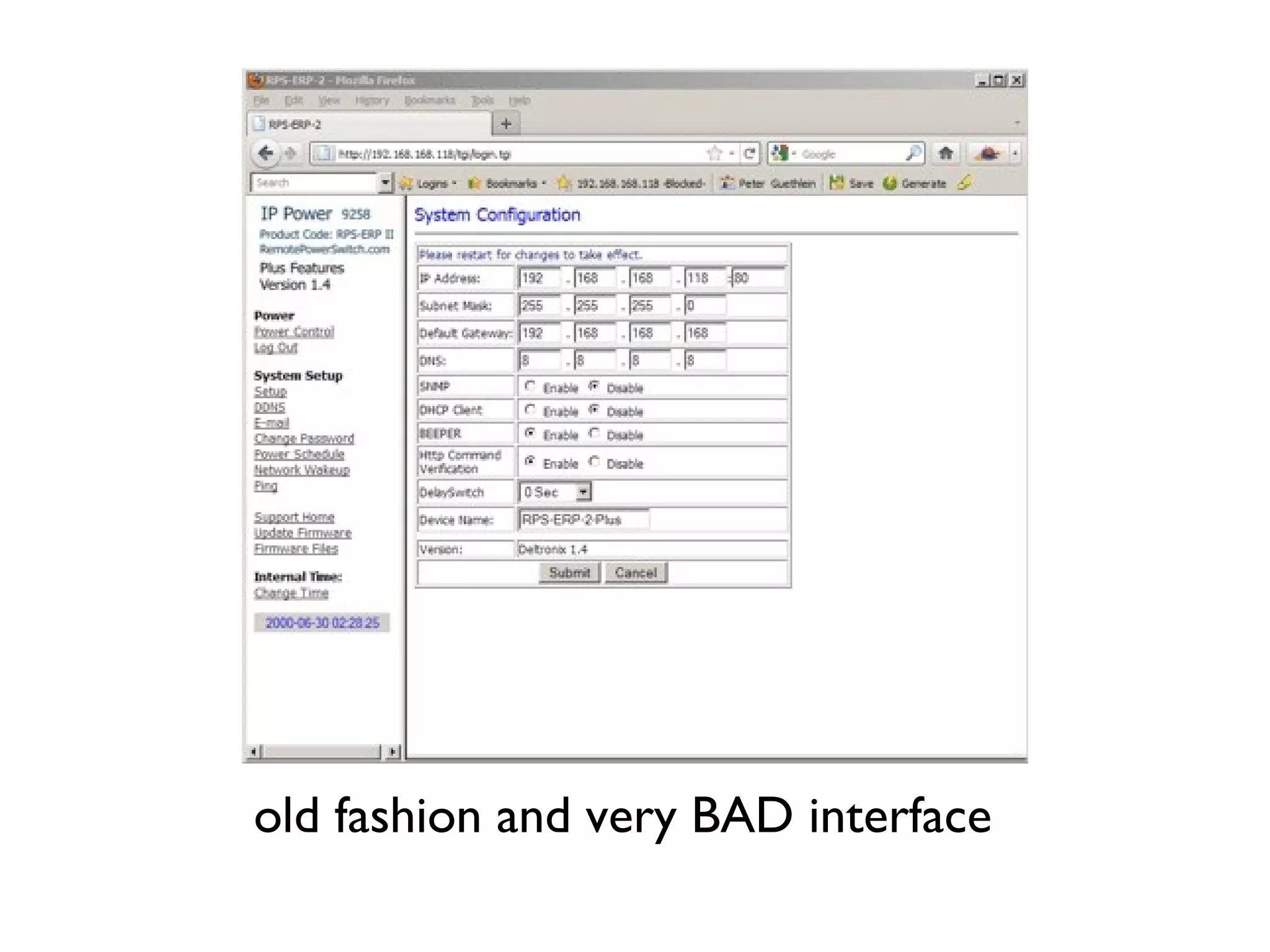This screenshot has height=952, width=1270.
Task: Click the pencil icon at toolbar end
Action: click(x=964, y=183)
